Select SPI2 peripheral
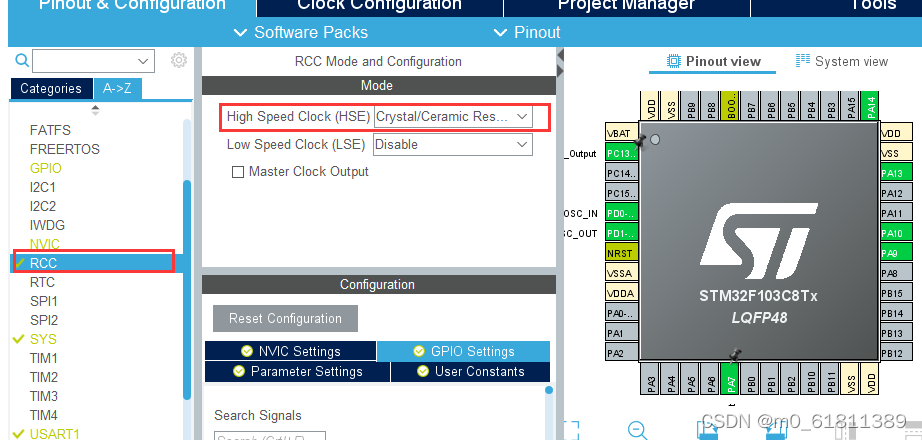The height and width of the screenshot is (440, 922). 44,321
